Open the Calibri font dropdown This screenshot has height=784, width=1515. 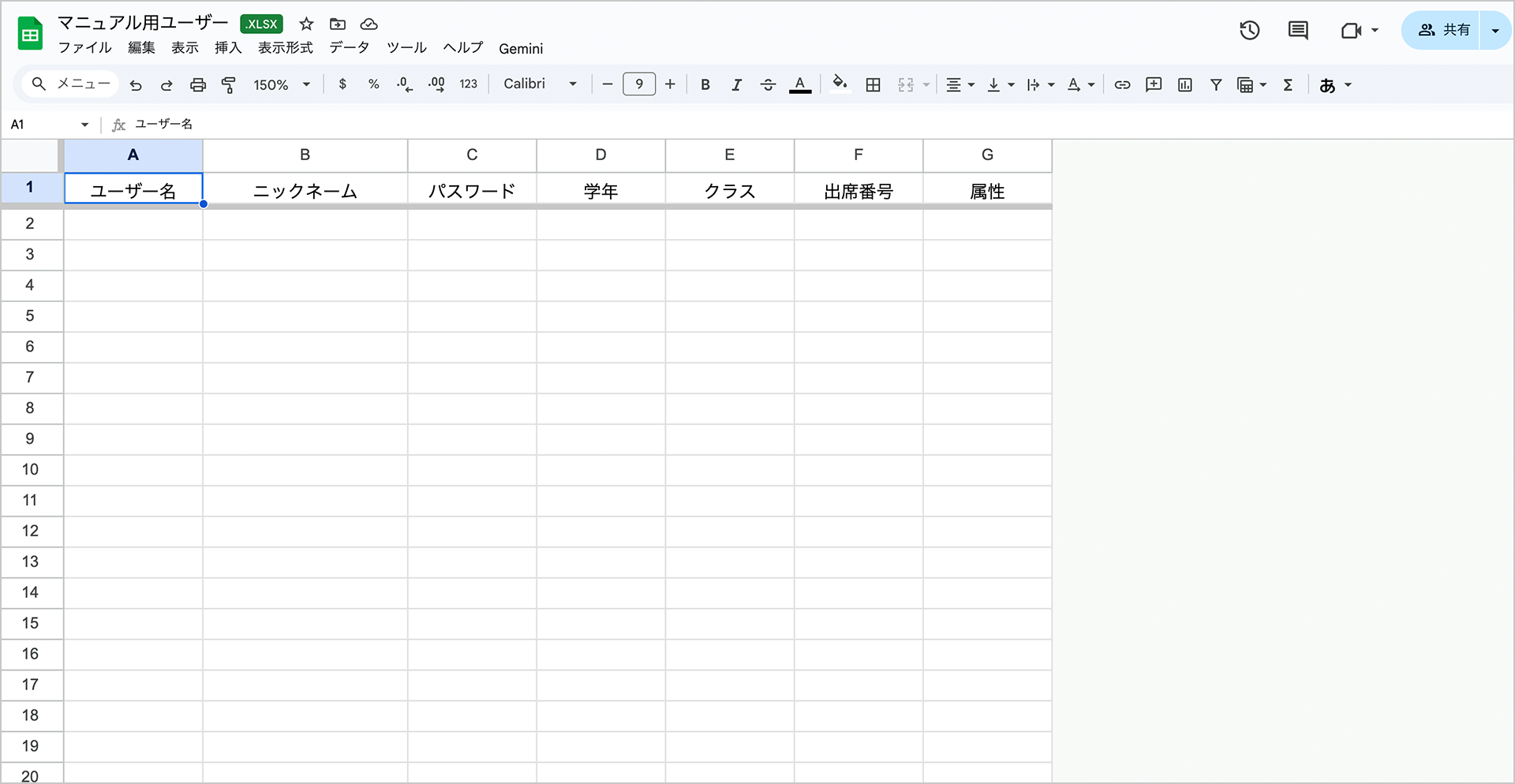541,84
